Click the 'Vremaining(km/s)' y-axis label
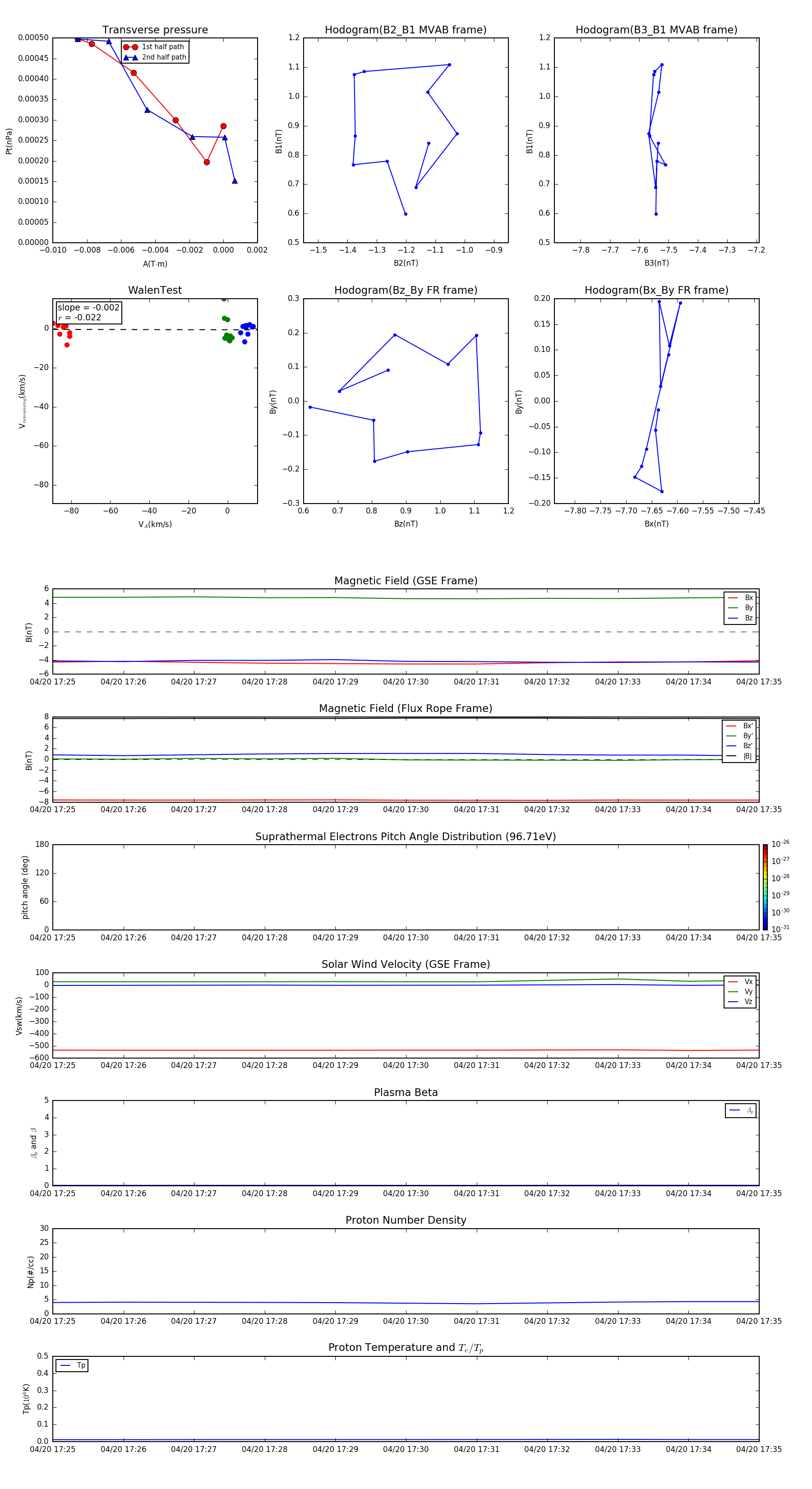 (23, 401)
